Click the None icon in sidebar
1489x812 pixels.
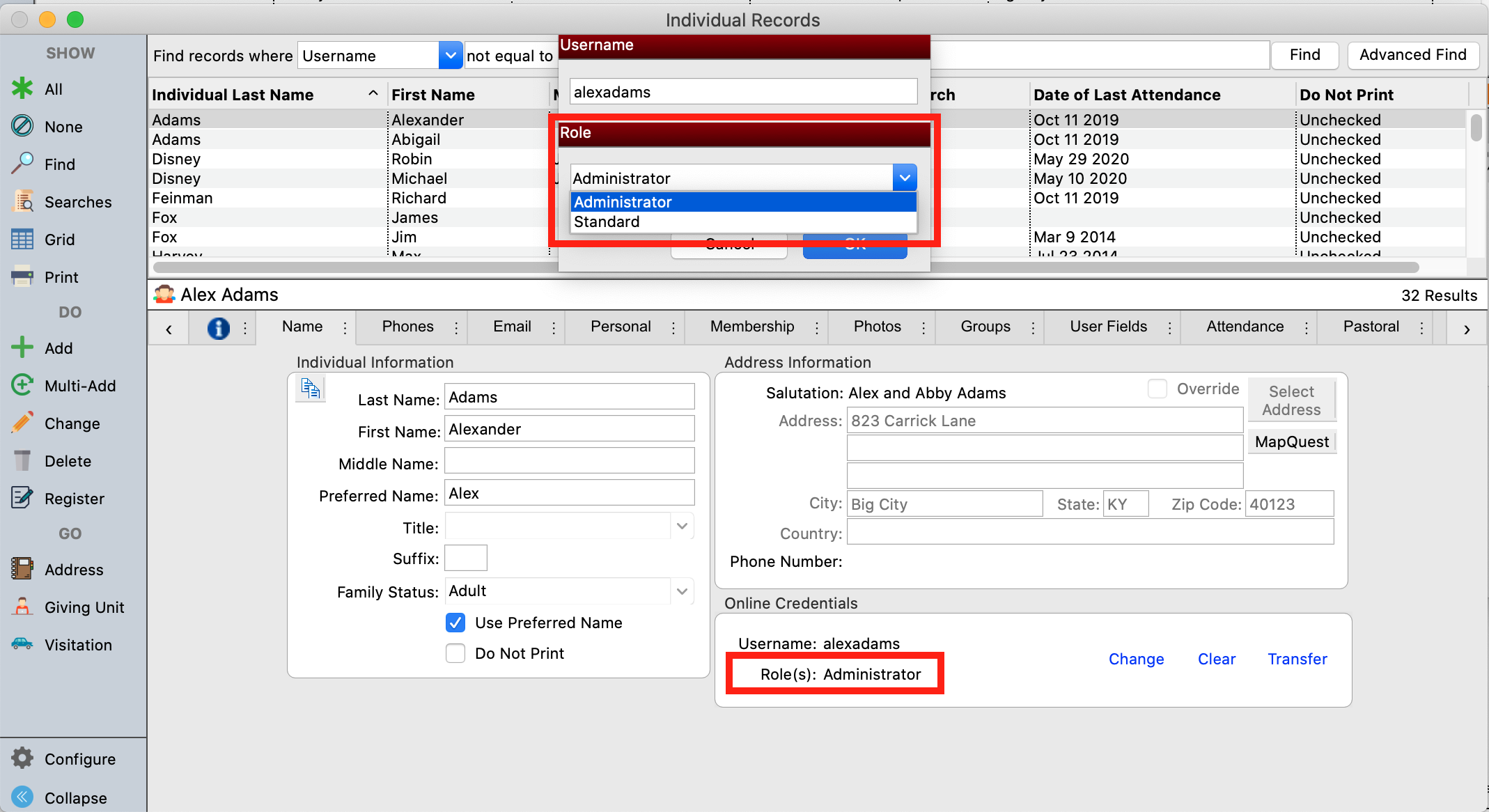(22, 126)
